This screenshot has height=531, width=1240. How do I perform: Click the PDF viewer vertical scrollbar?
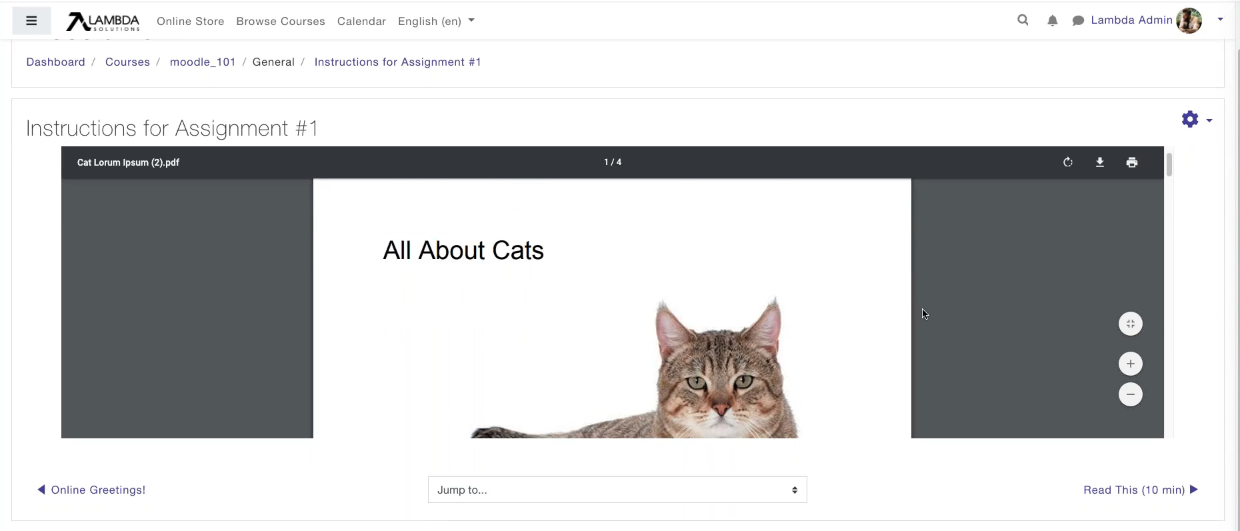[1169, 165]
